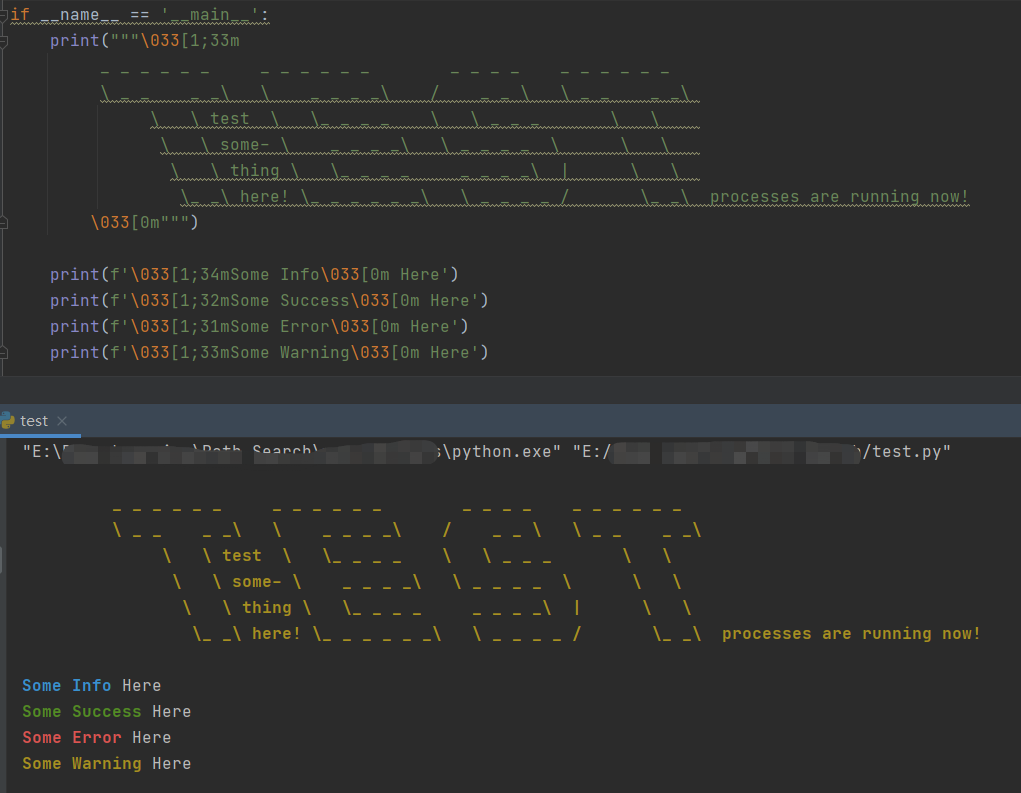Place cursor on print("""\033[1;33m line
1021x793 pixels.
pyautogui.click(x=145, y=40)
